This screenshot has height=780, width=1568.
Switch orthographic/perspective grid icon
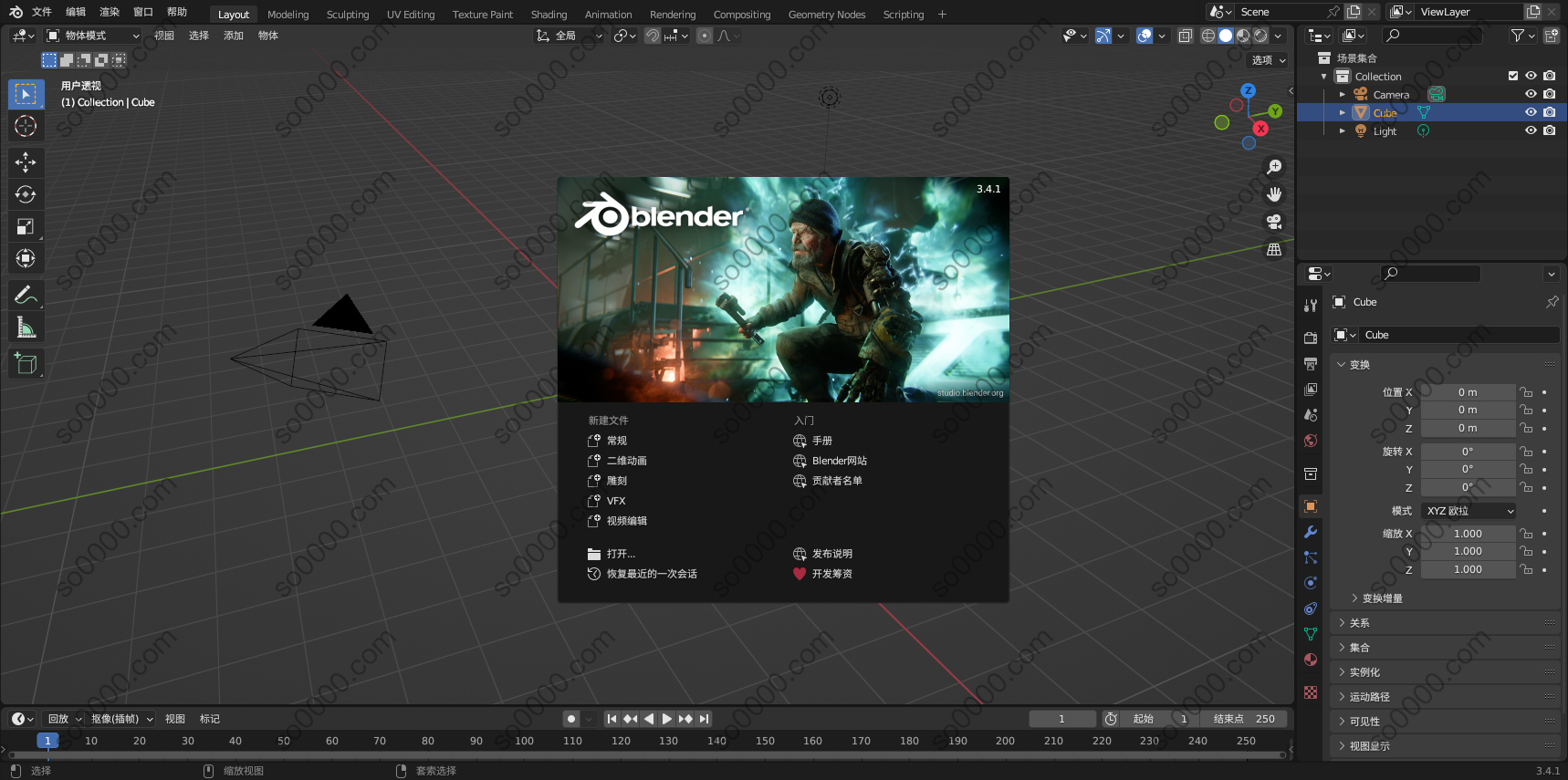tap(1274, 249)
